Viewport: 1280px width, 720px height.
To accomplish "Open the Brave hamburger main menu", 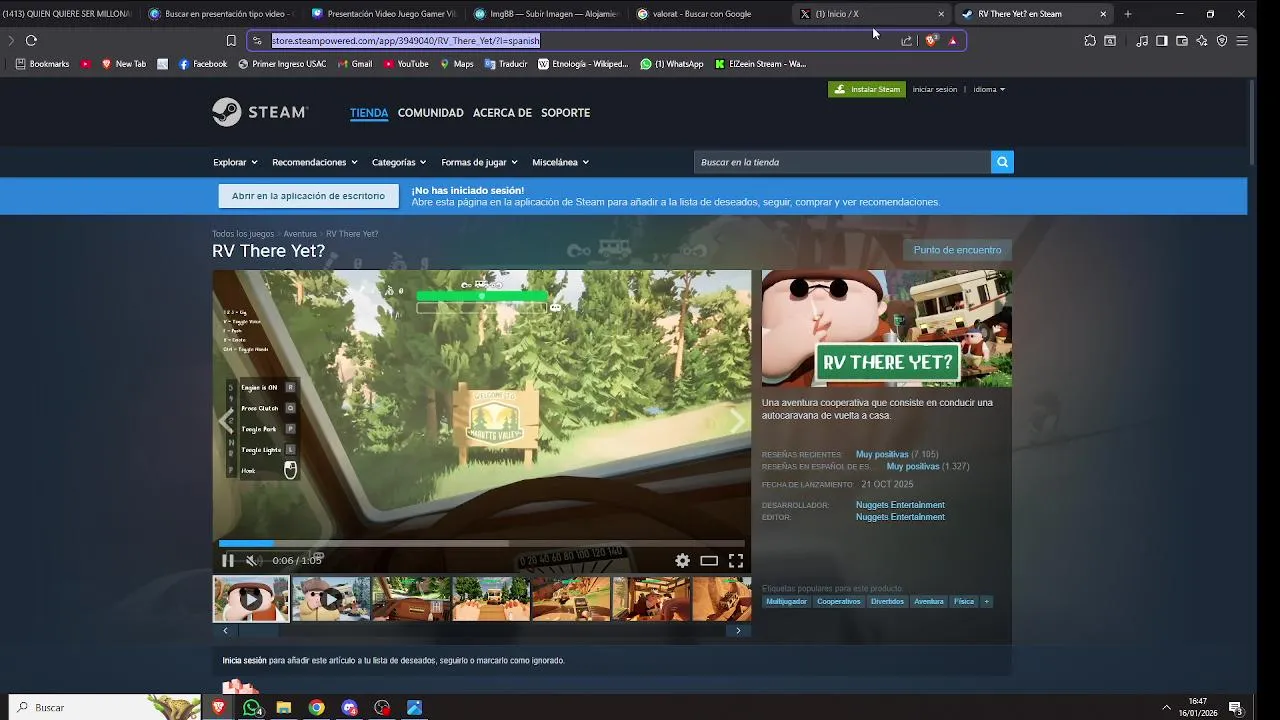I will (x=1242, y=41).
